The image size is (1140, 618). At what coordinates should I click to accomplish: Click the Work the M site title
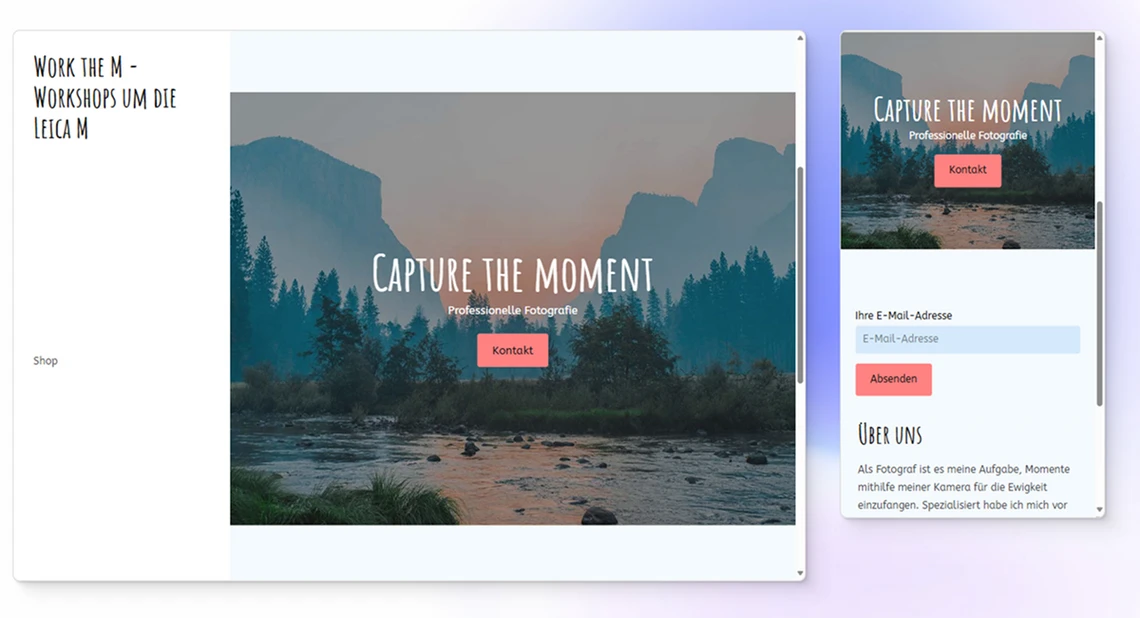(105, 97)
